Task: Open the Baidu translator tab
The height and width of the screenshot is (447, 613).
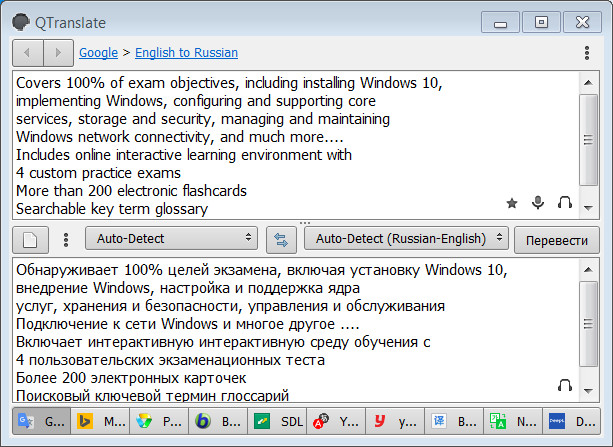Action: pyautogui.click(x=454, y=421)
